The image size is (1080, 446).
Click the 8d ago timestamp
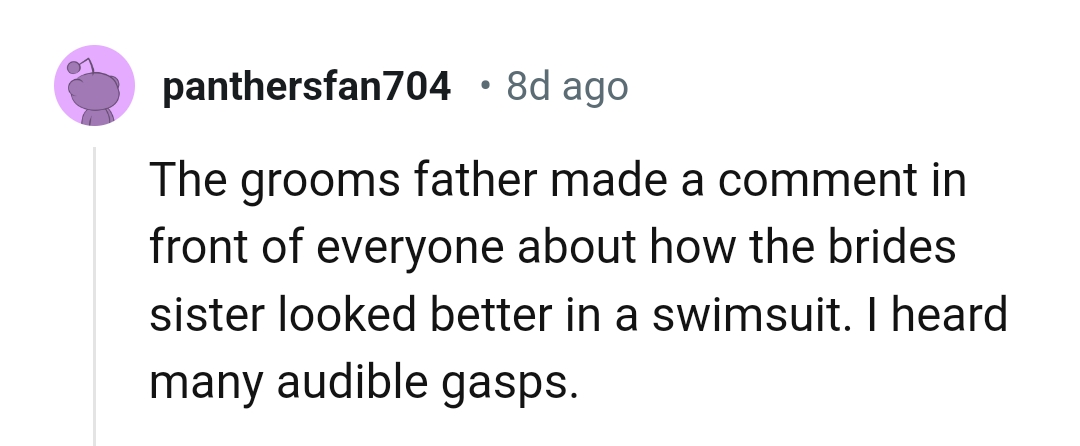click(x=567, y=88)
